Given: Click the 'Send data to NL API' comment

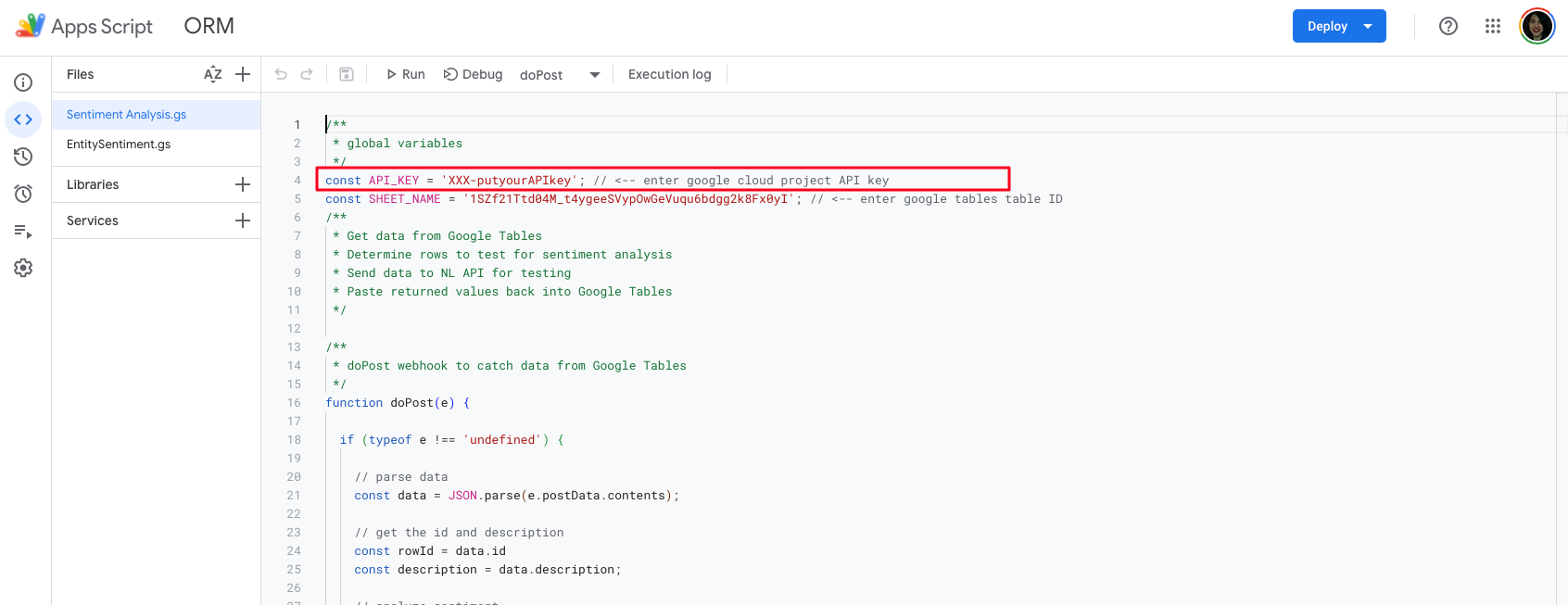Looking at the screenshot, I should coord(452,273).
